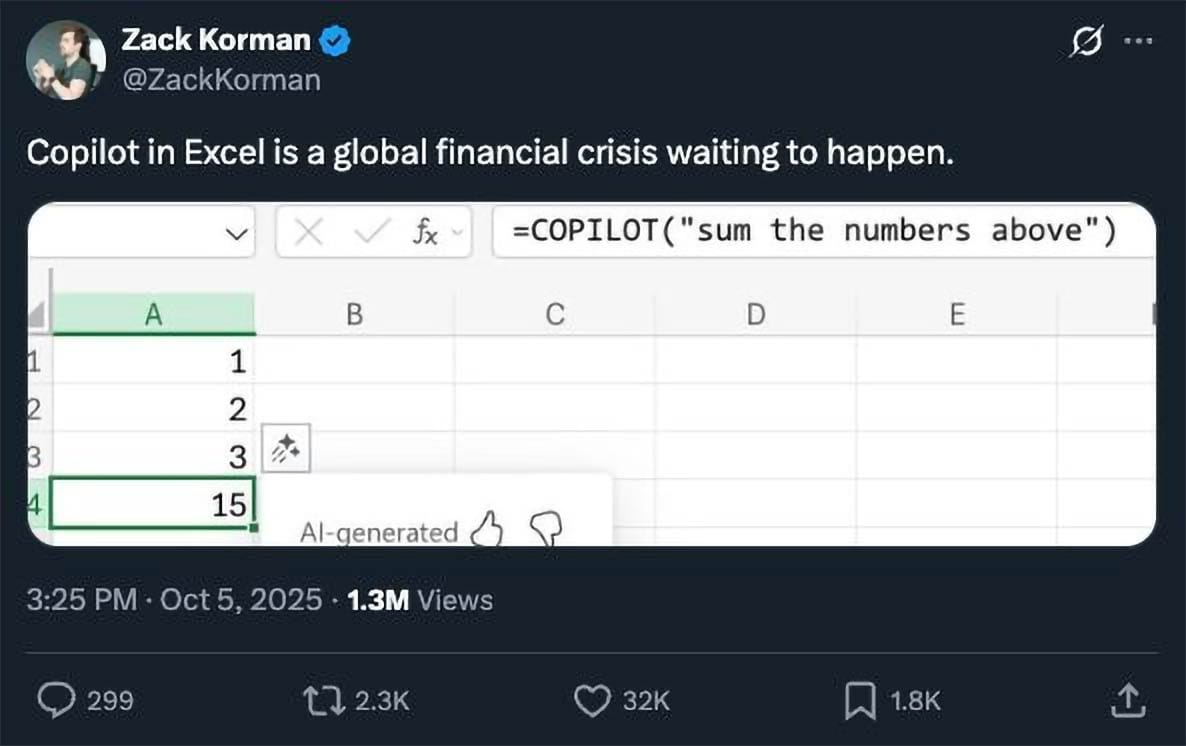Cancel the formula entry with X
This screenshot has height=746, width=1186.
[310, 233]
